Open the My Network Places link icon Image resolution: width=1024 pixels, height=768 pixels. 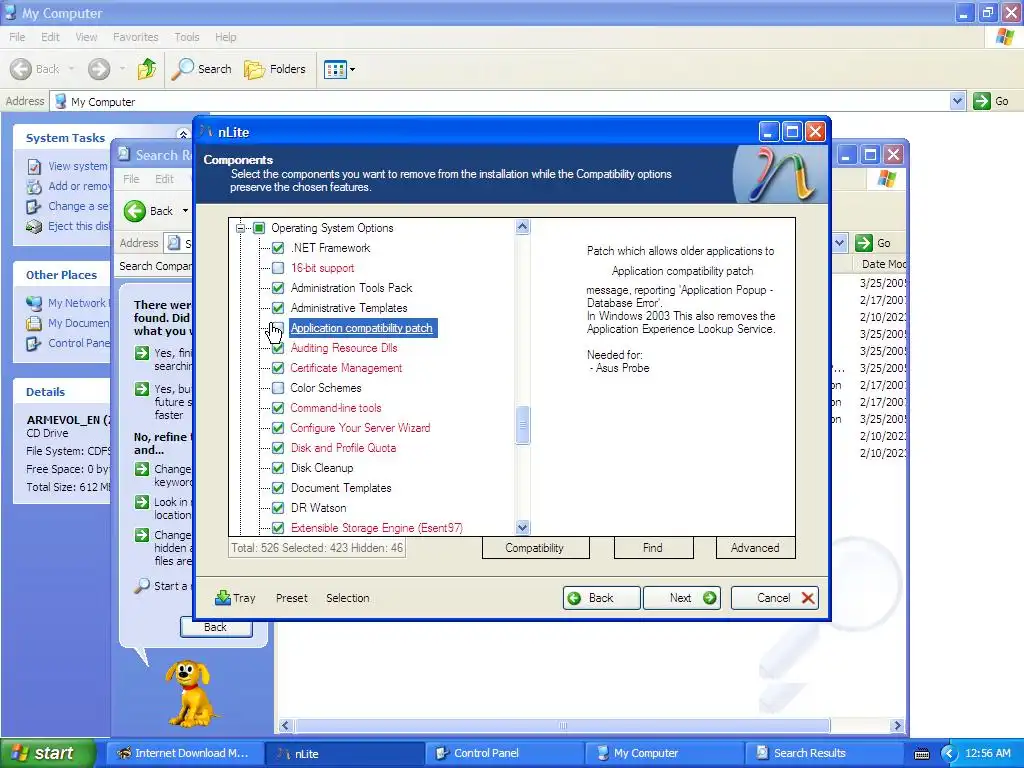[x=34, y=303]
